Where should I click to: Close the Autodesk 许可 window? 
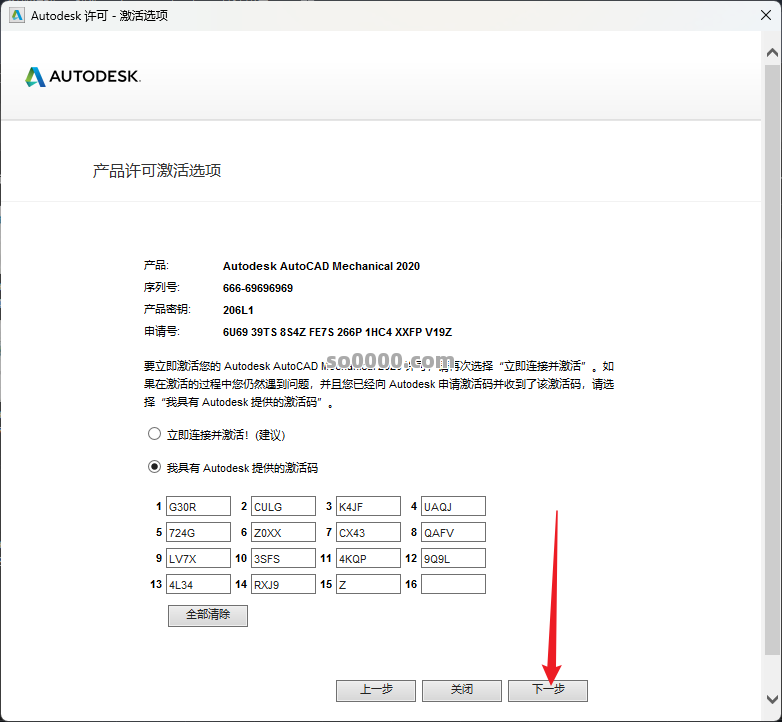[x=757, y=15]
